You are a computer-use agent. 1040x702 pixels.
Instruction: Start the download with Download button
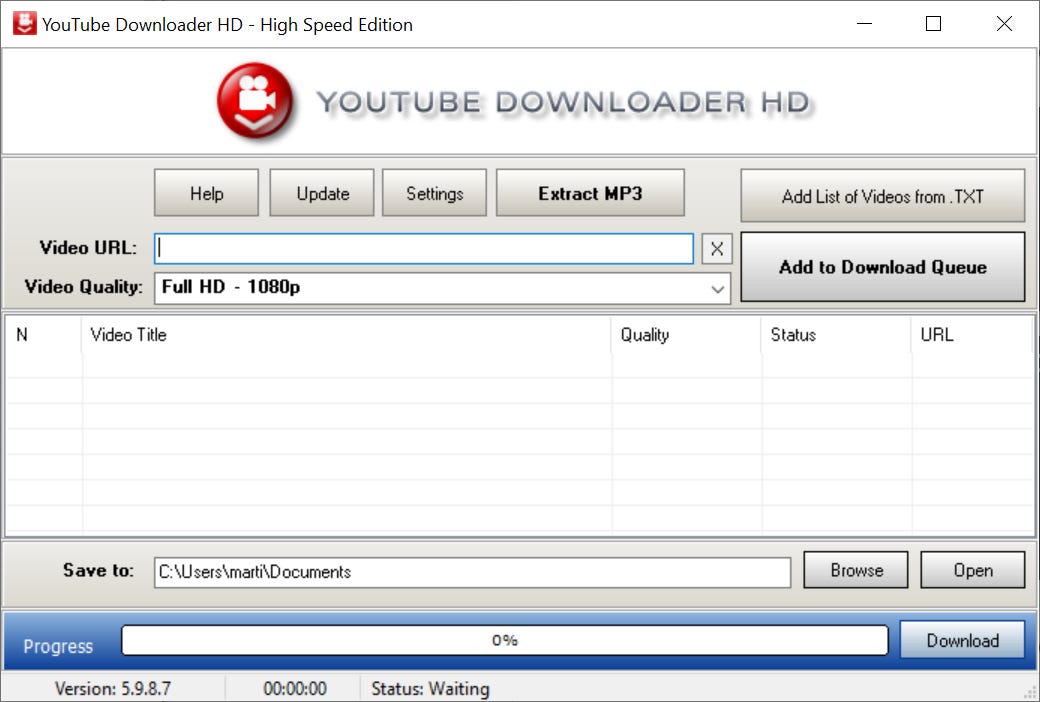[x=962, y=640]
